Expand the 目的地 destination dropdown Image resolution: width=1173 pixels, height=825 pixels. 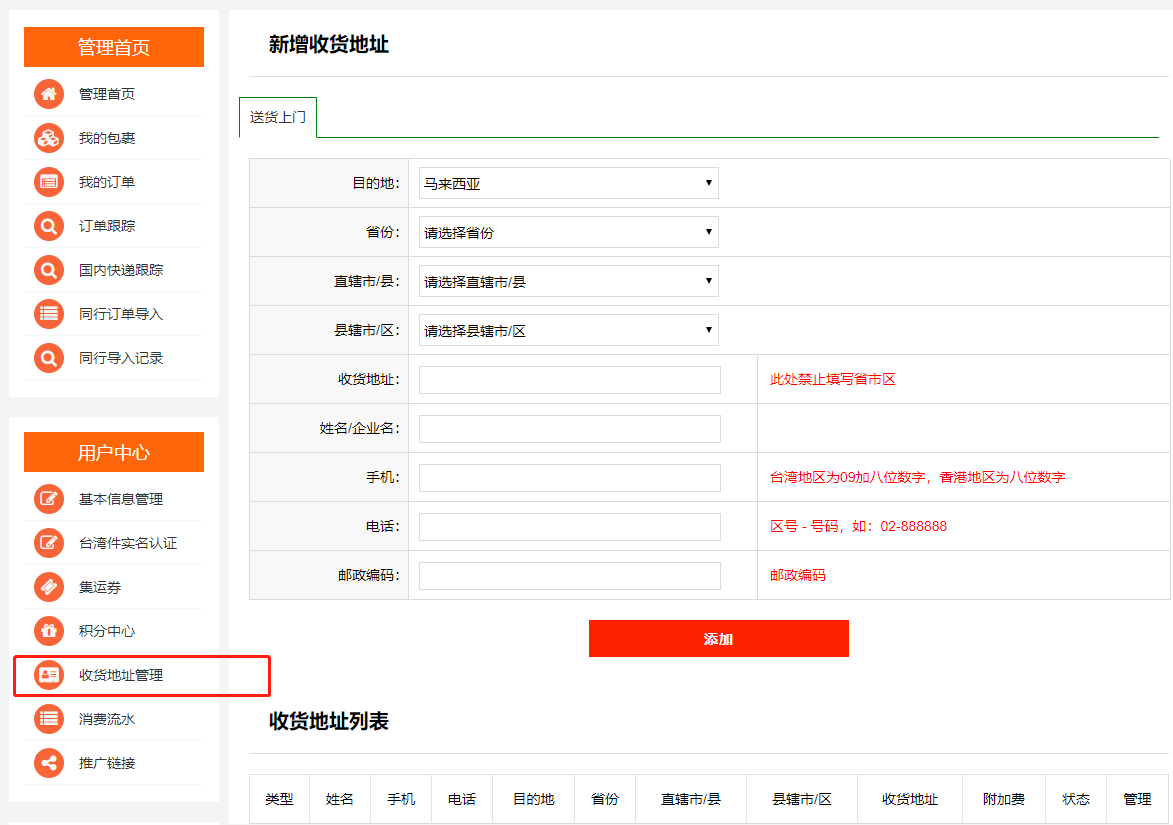point(568,183)
